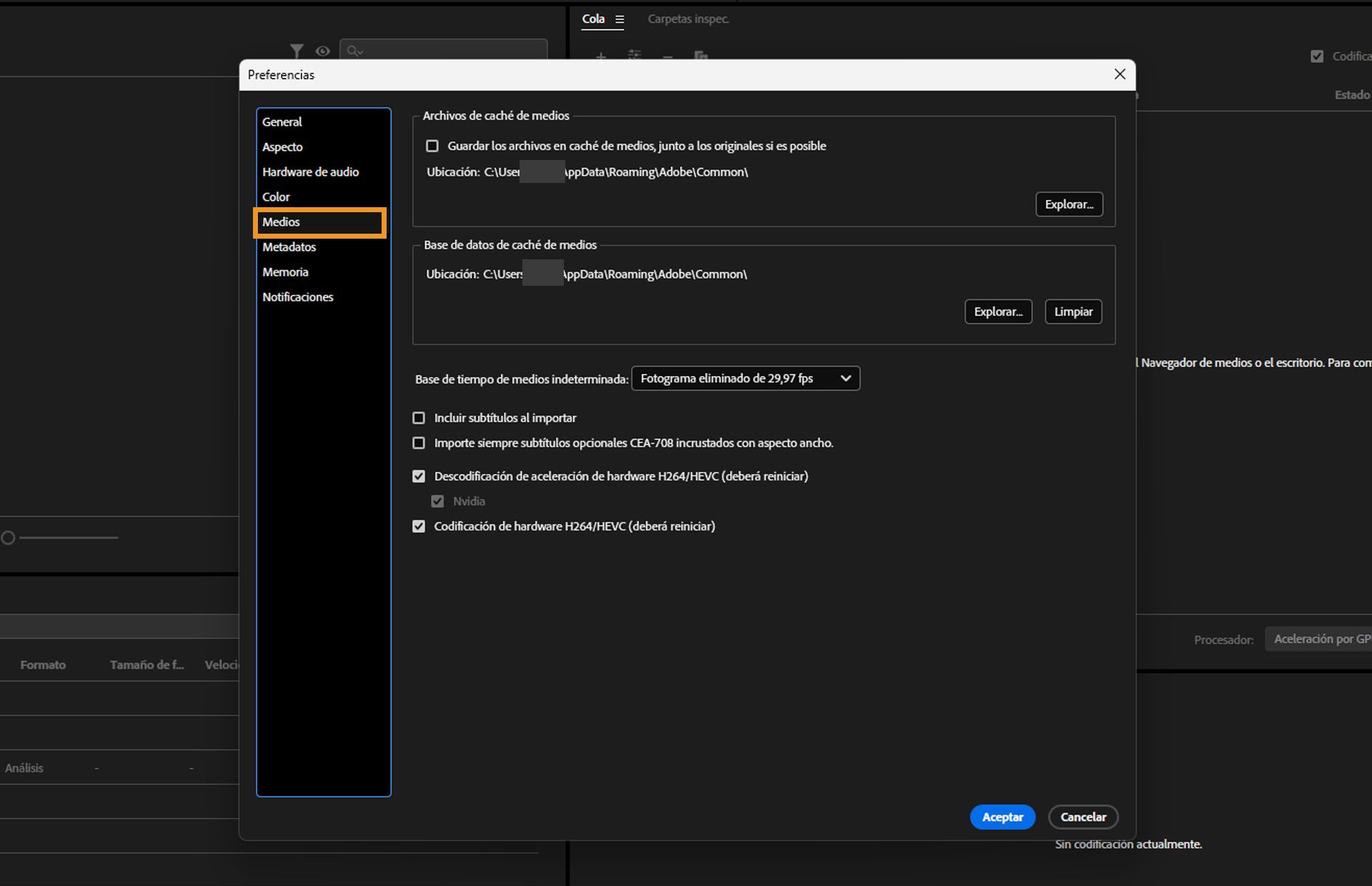The width and height of the screenshot is (1372, 886).
Task: Switch to Carpetas inspec. tab
Action: click(687, 19)
